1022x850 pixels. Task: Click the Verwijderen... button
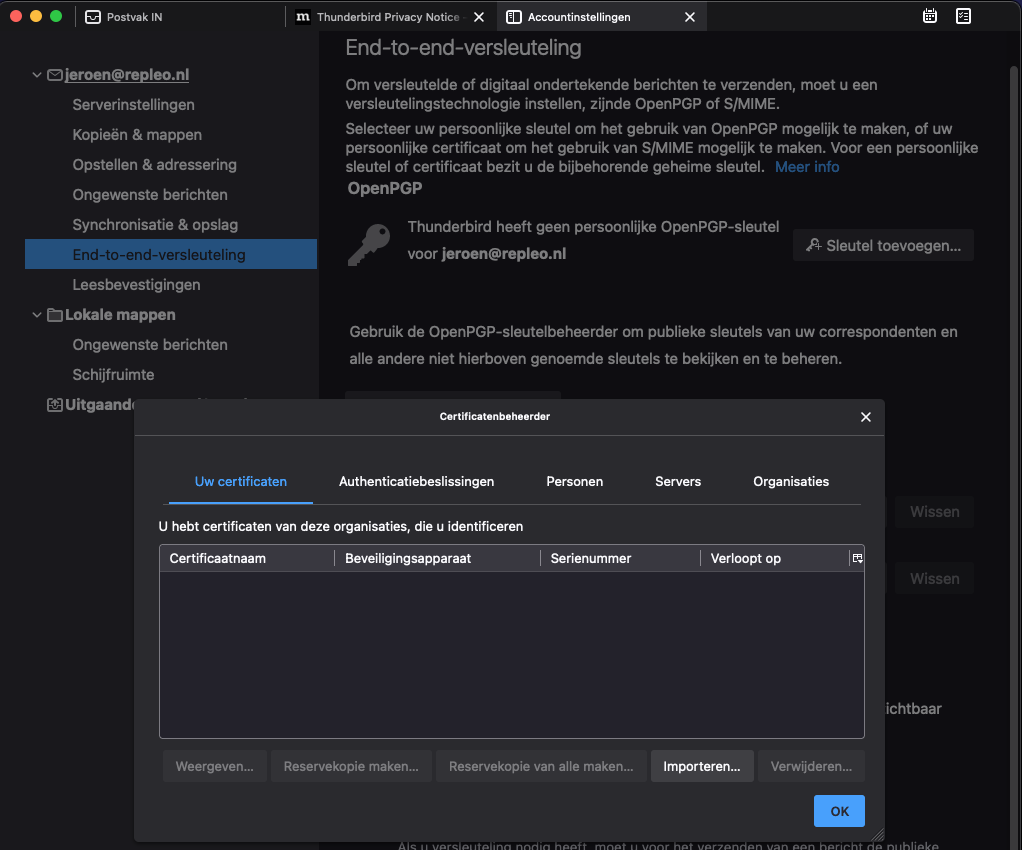pyautogui.click(x=811, y=766)
